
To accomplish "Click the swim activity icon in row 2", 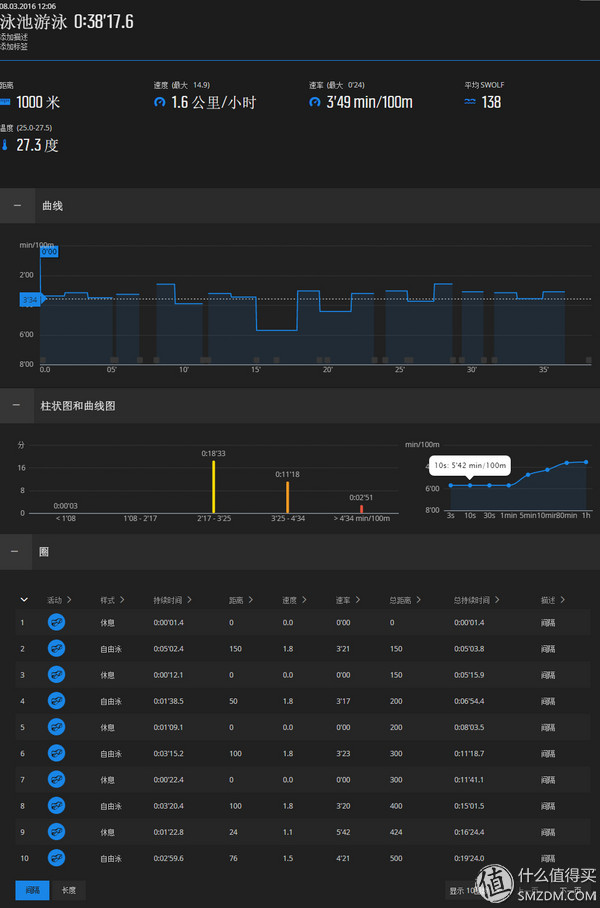I will 57,648.
